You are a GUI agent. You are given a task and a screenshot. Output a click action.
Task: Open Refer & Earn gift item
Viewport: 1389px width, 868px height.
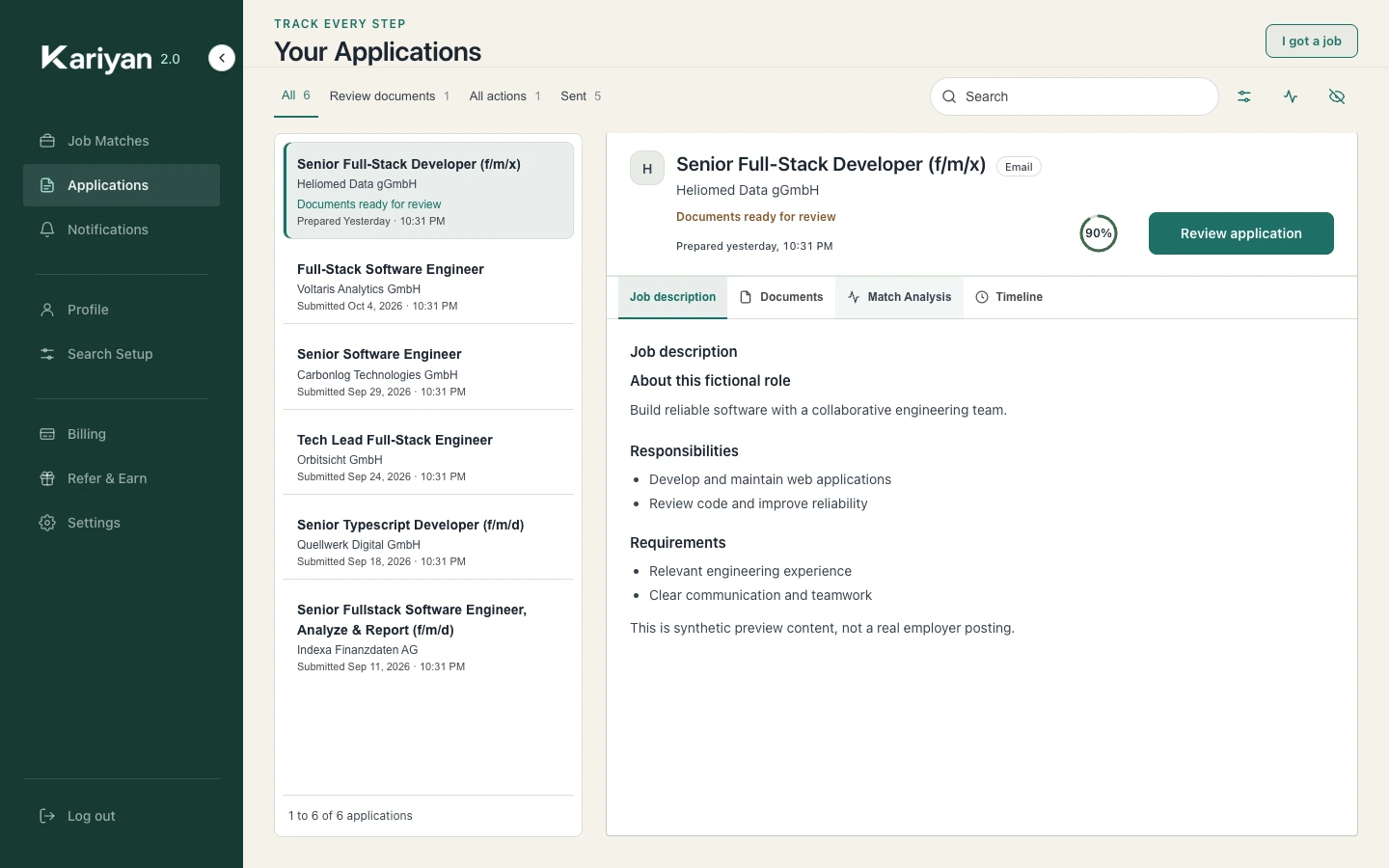point(122,478)
